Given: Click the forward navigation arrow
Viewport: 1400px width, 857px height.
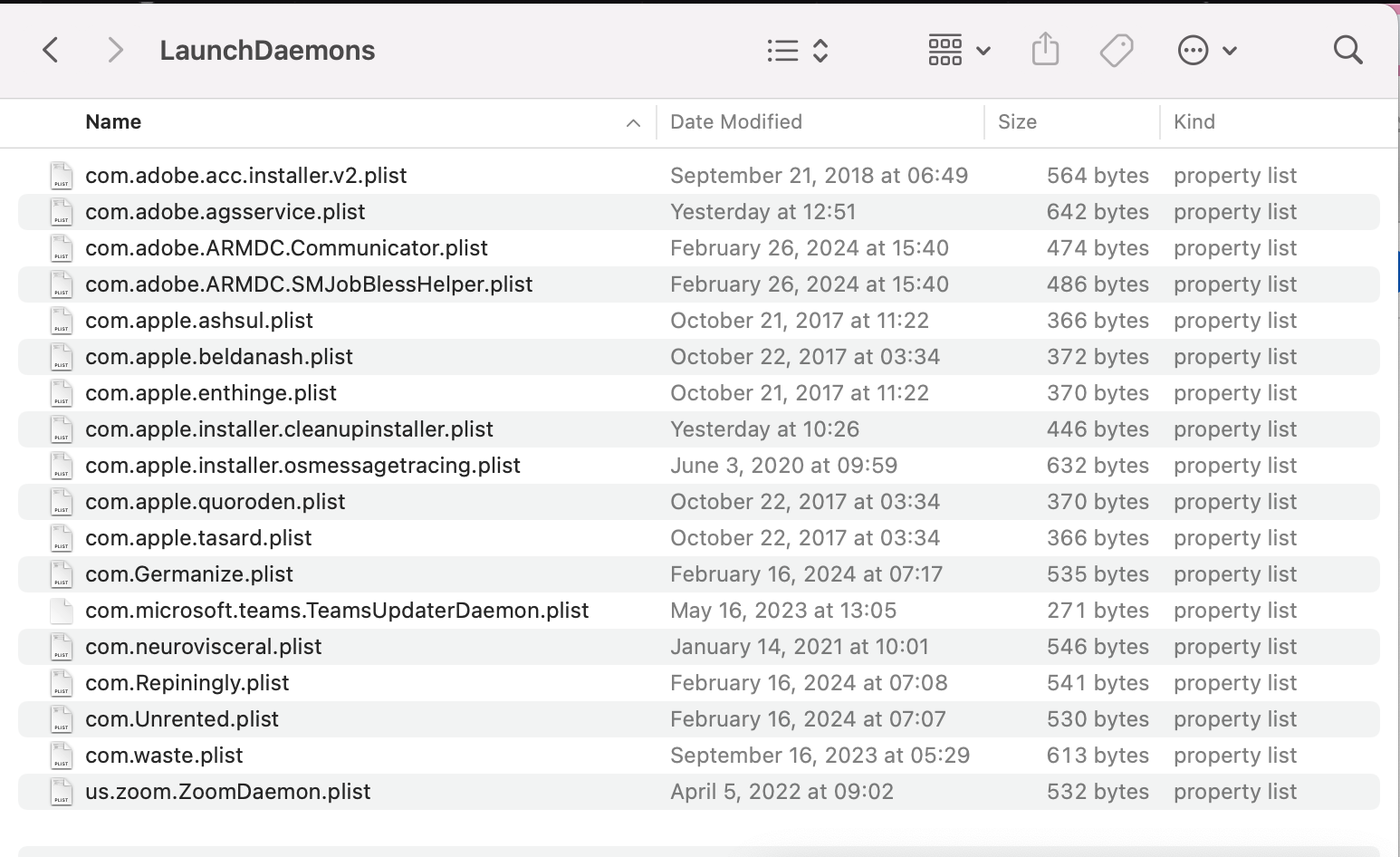Looking at the screenshot, I should [x=115, y=50].
